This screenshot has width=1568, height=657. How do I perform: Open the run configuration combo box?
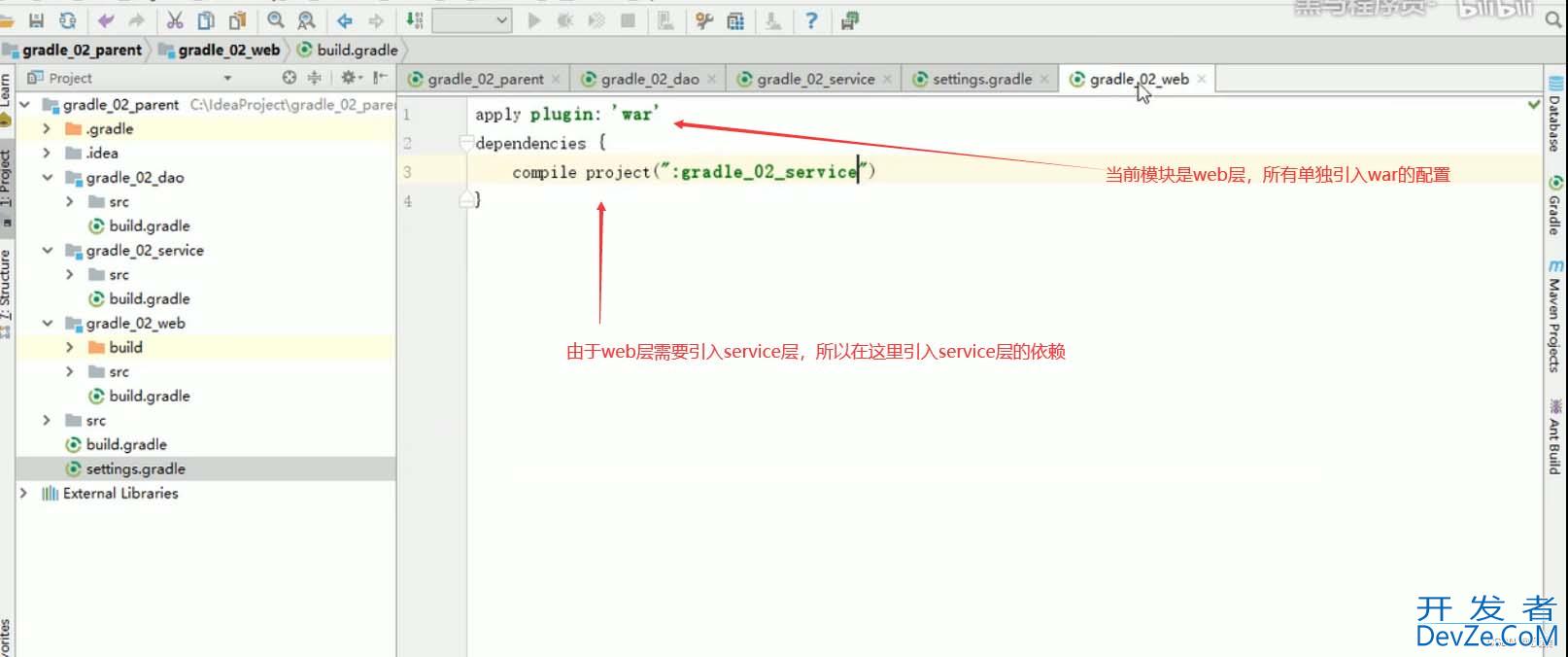click(x=472, y=20)
